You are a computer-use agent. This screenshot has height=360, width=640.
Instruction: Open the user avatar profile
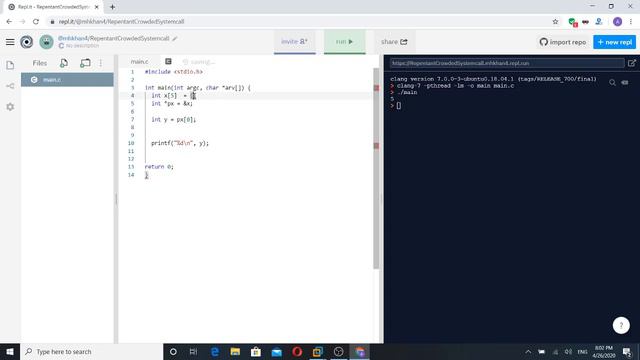[47, 42]
